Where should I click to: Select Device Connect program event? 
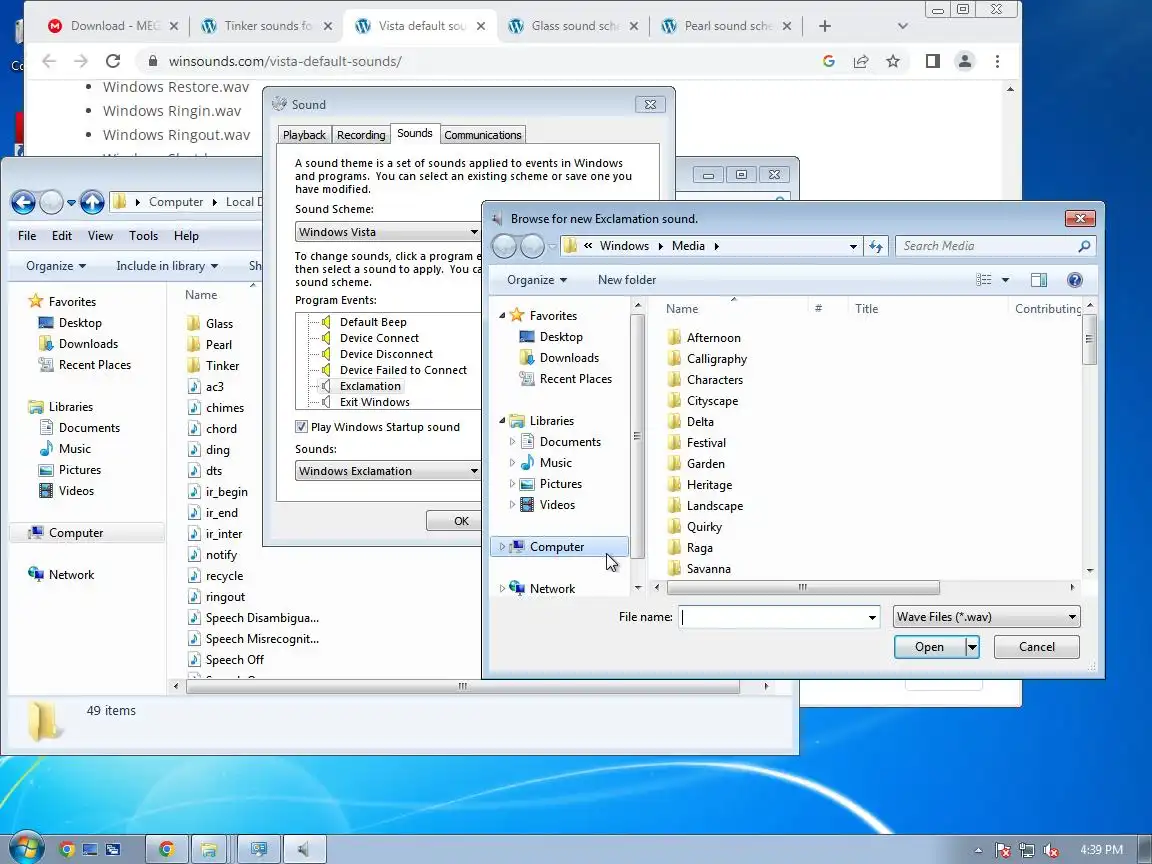(x=379, y=338)
